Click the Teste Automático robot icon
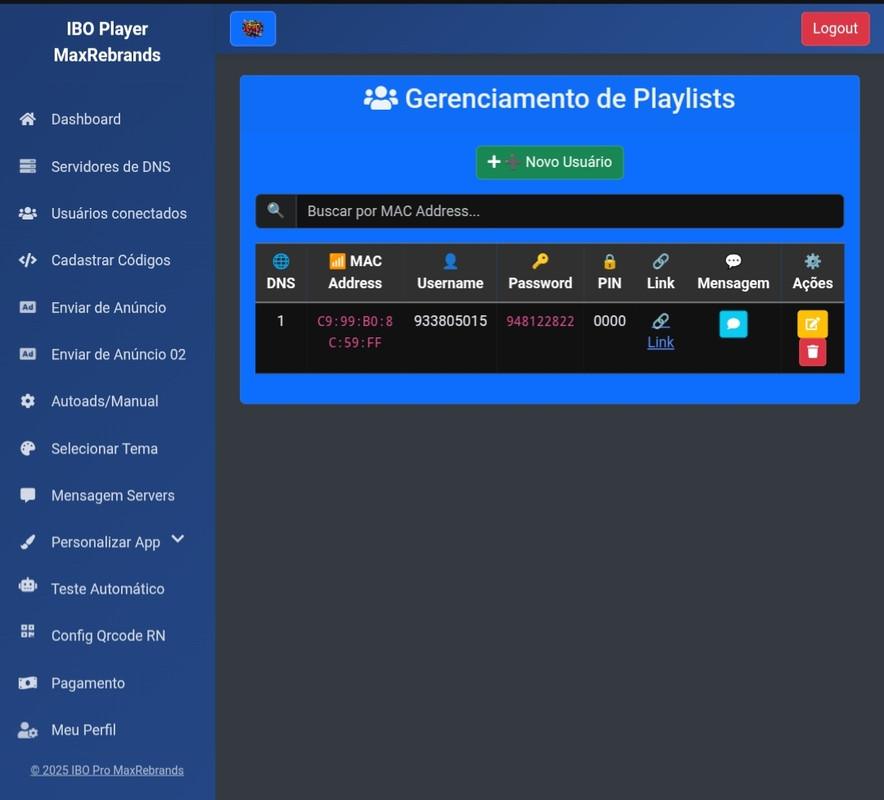 (28, 586)
